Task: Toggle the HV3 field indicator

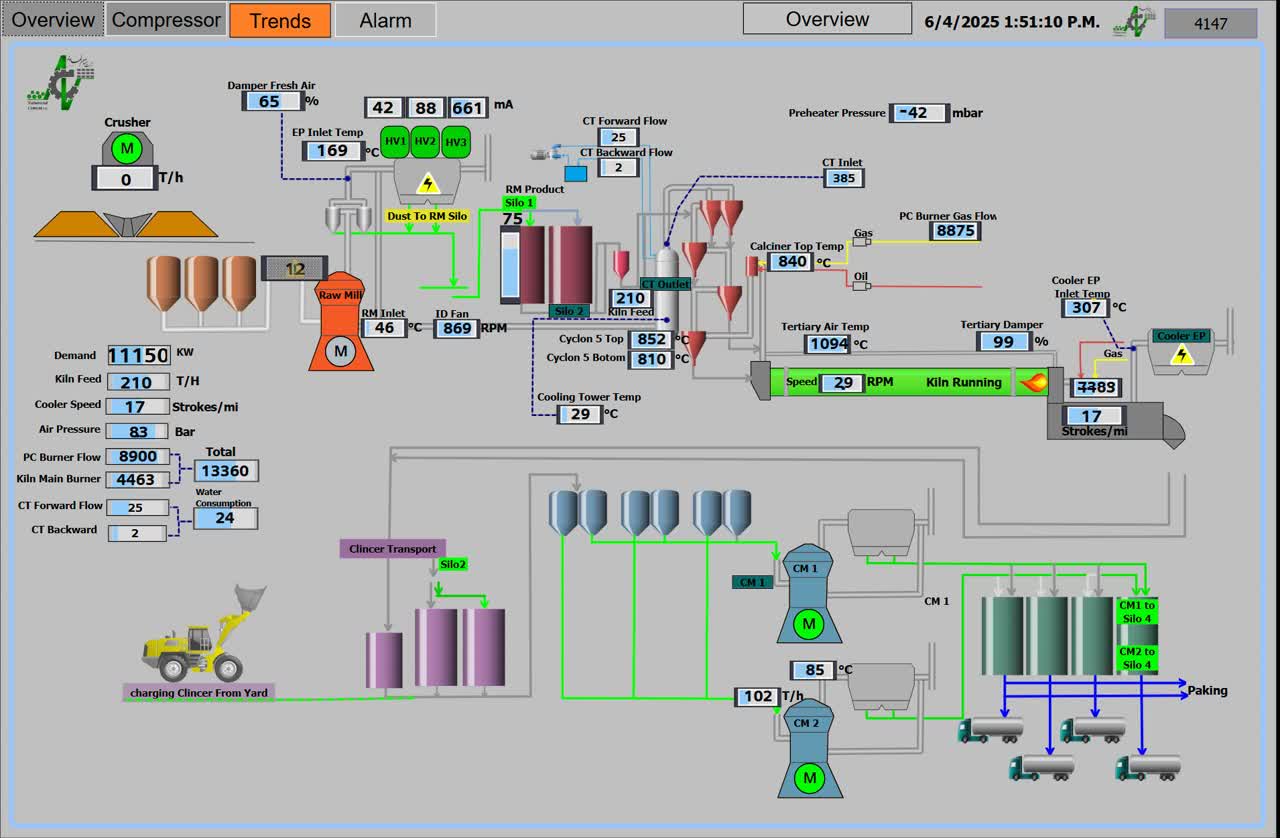Action: coord(456,142)
